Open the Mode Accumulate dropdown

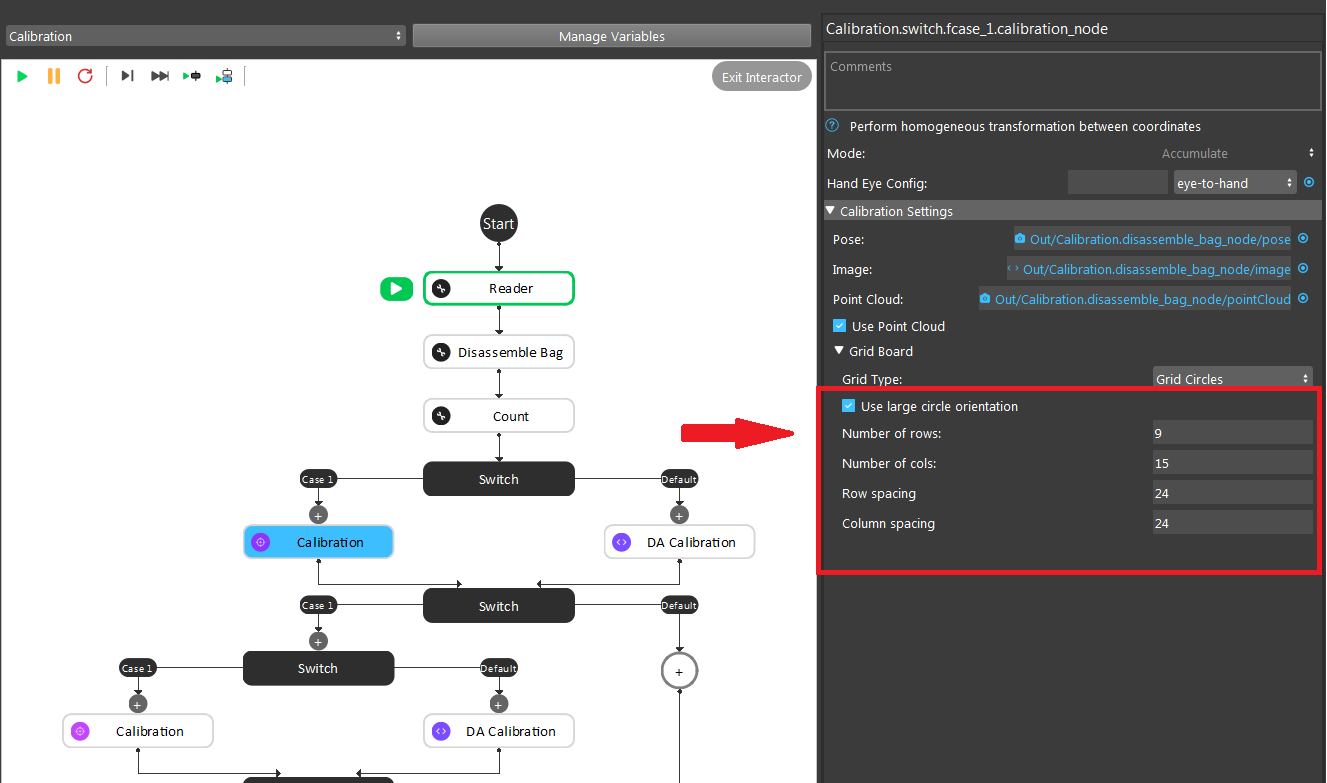[1238, 153]
